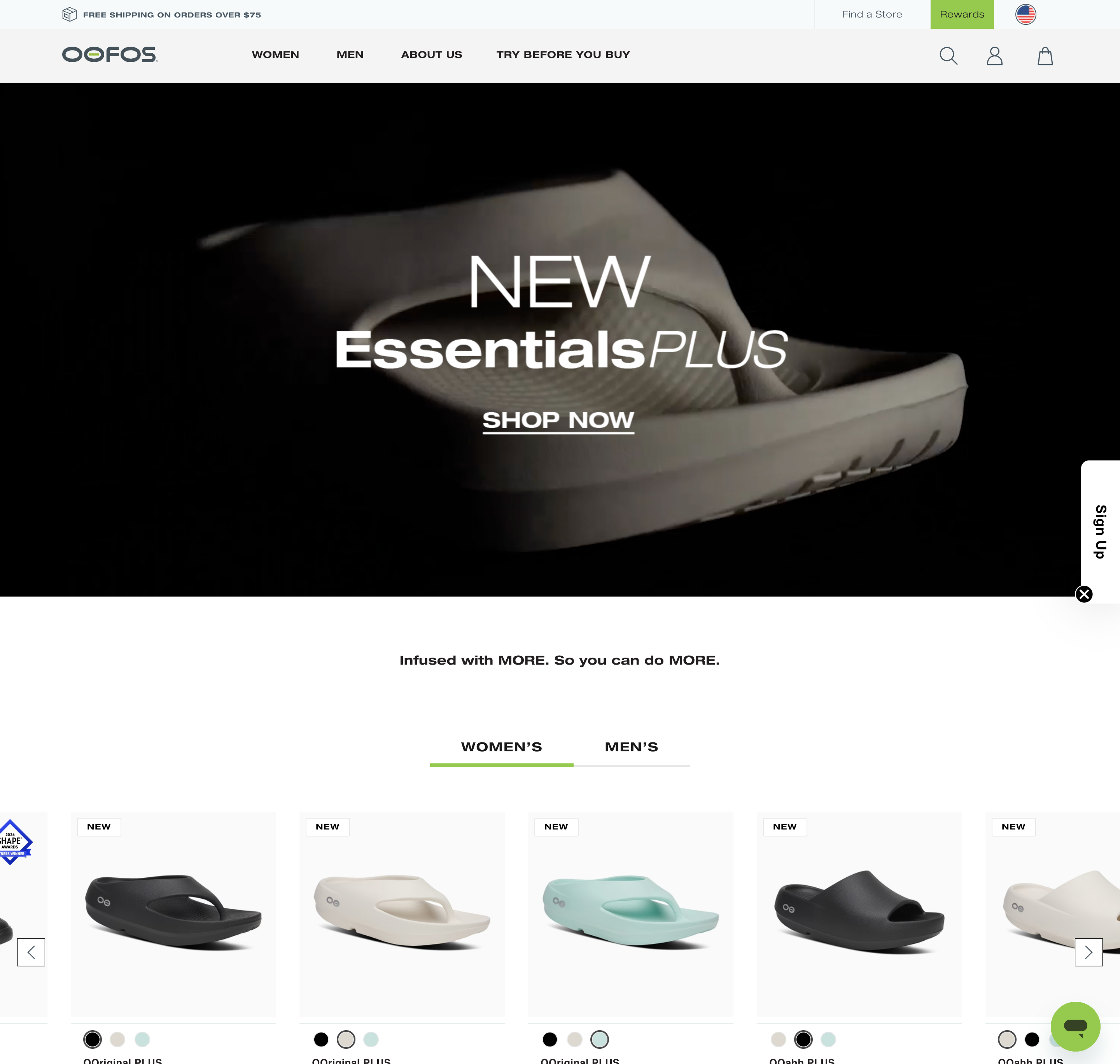The height and width of the screenshot is (1064, 1120).
Task: Open the green chat bubble widget
Action: click(x=1075, y=1027)
